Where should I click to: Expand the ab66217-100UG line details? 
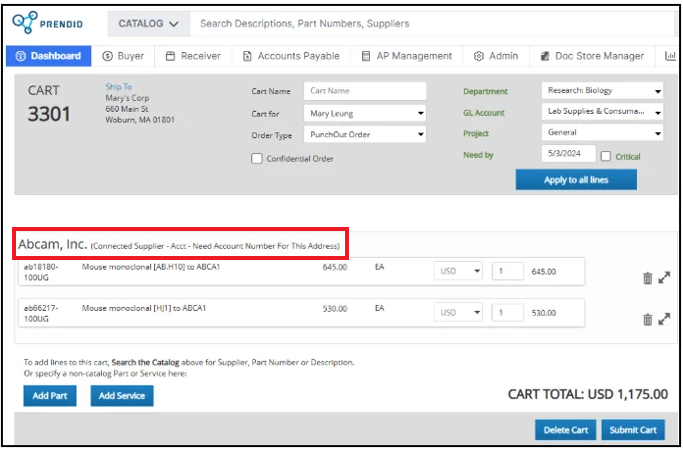(664, 319)
